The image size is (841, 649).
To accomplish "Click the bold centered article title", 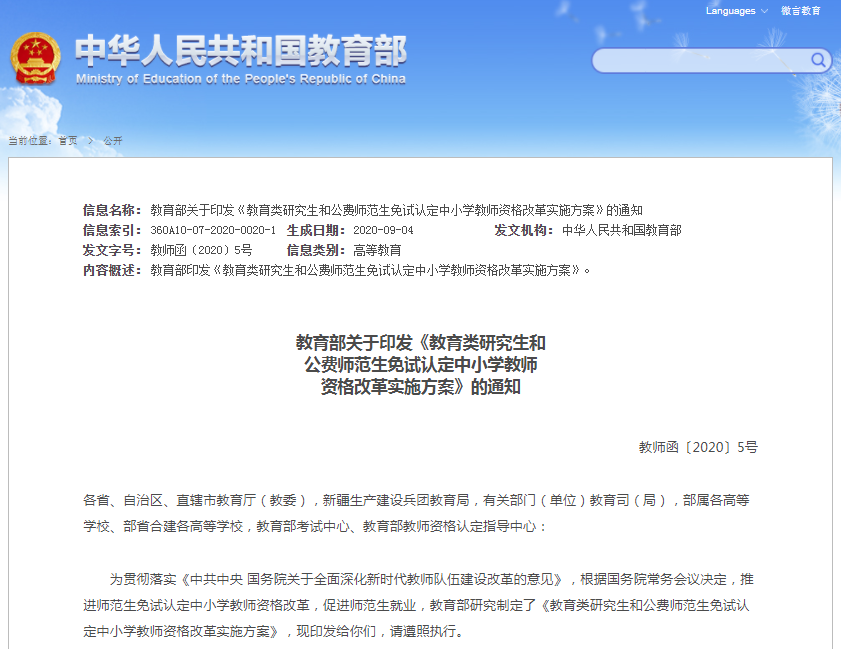I will (420, 365).
